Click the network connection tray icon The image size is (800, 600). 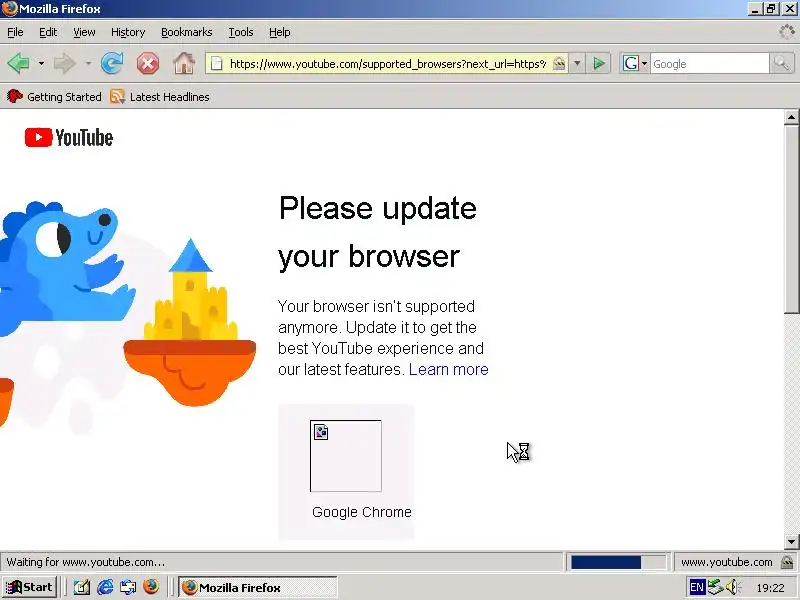click(x=715, y=587)
